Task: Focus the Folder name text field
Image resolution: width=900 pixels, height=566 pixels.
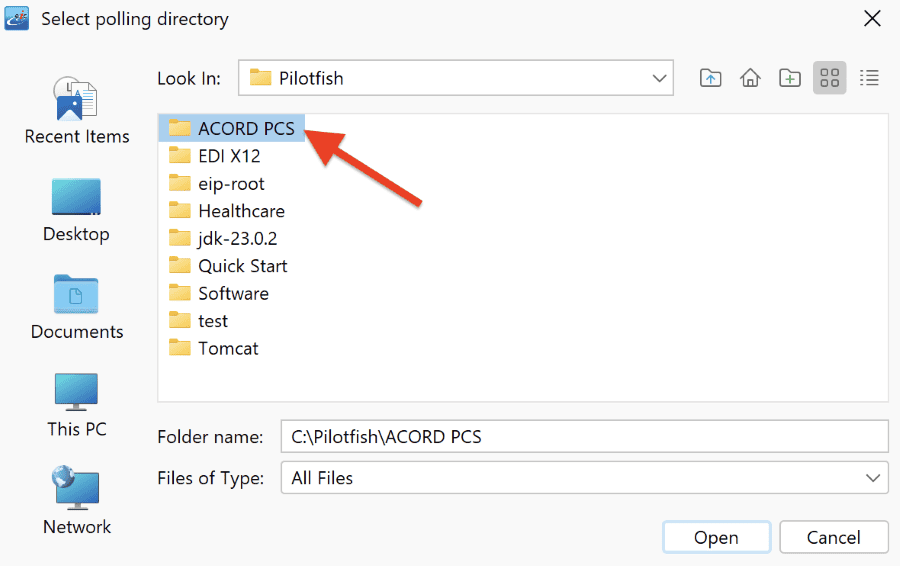Action: click(x=584, y=436)
